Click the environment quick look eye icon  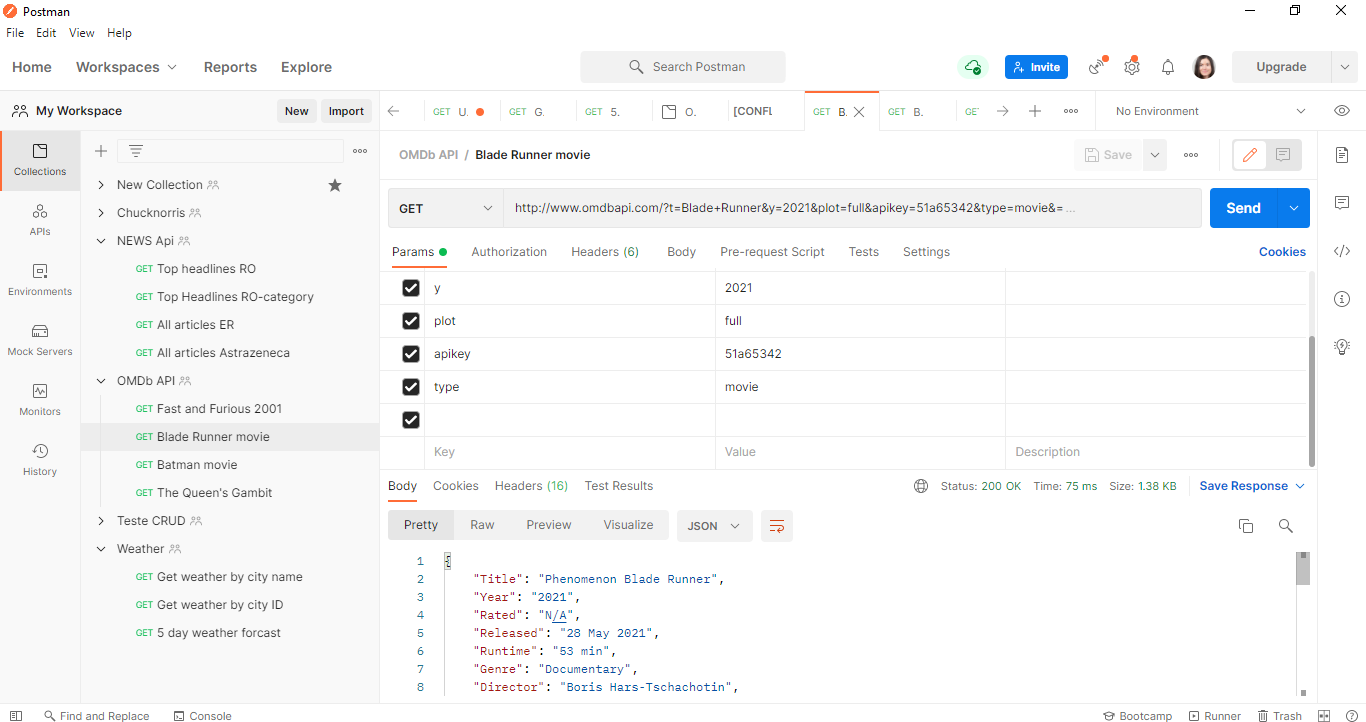click(x=1342, y=111)
